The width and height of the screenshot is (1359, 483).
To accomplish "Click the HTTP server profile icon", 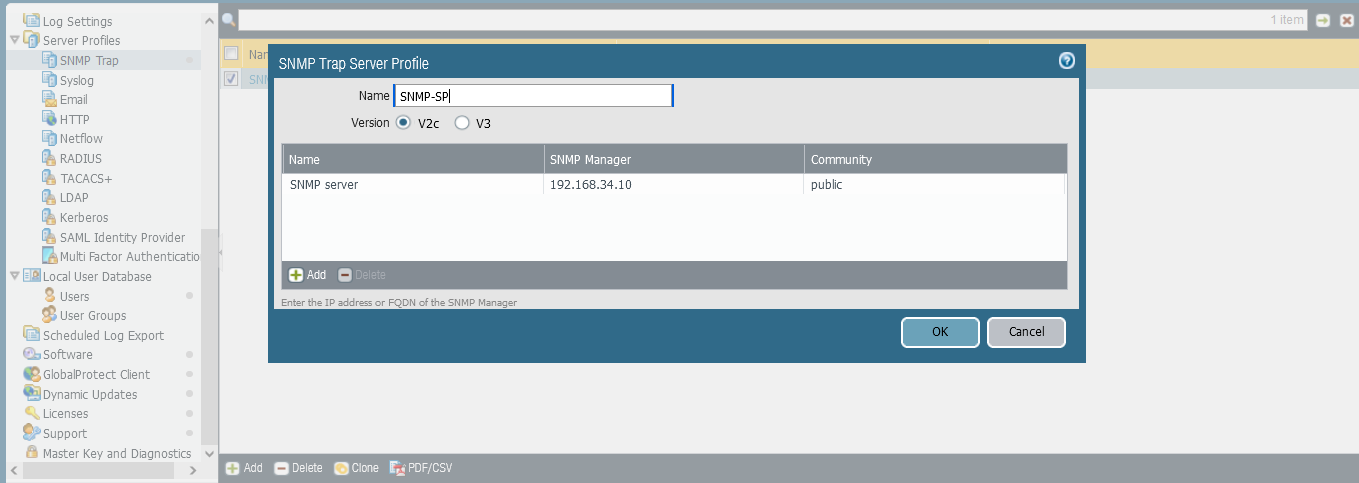I will pyautogui.click(x=50, y=119).
